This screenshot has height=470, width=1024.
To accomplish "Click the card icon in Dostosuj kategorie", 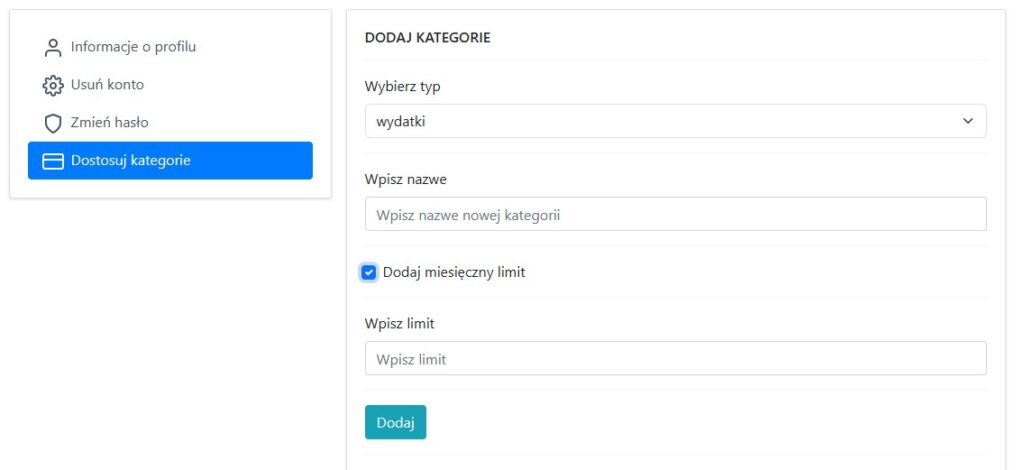I will click(54, 161).
